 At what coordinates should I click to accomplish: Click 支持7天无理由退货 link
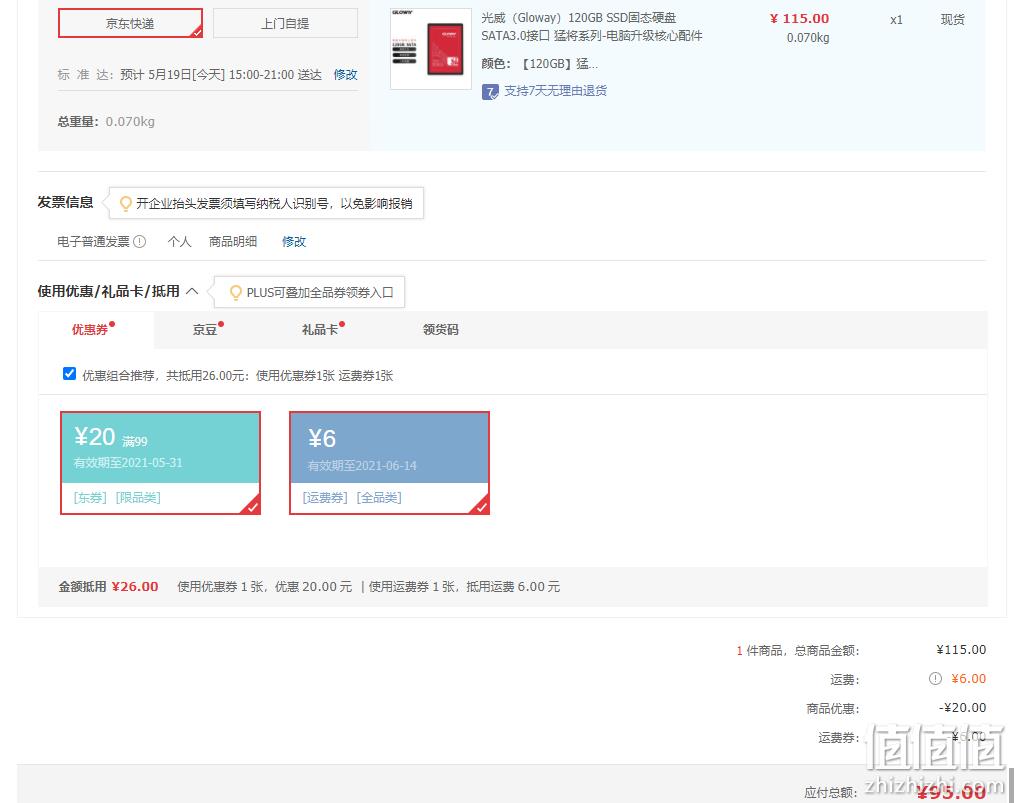(556, 91)
